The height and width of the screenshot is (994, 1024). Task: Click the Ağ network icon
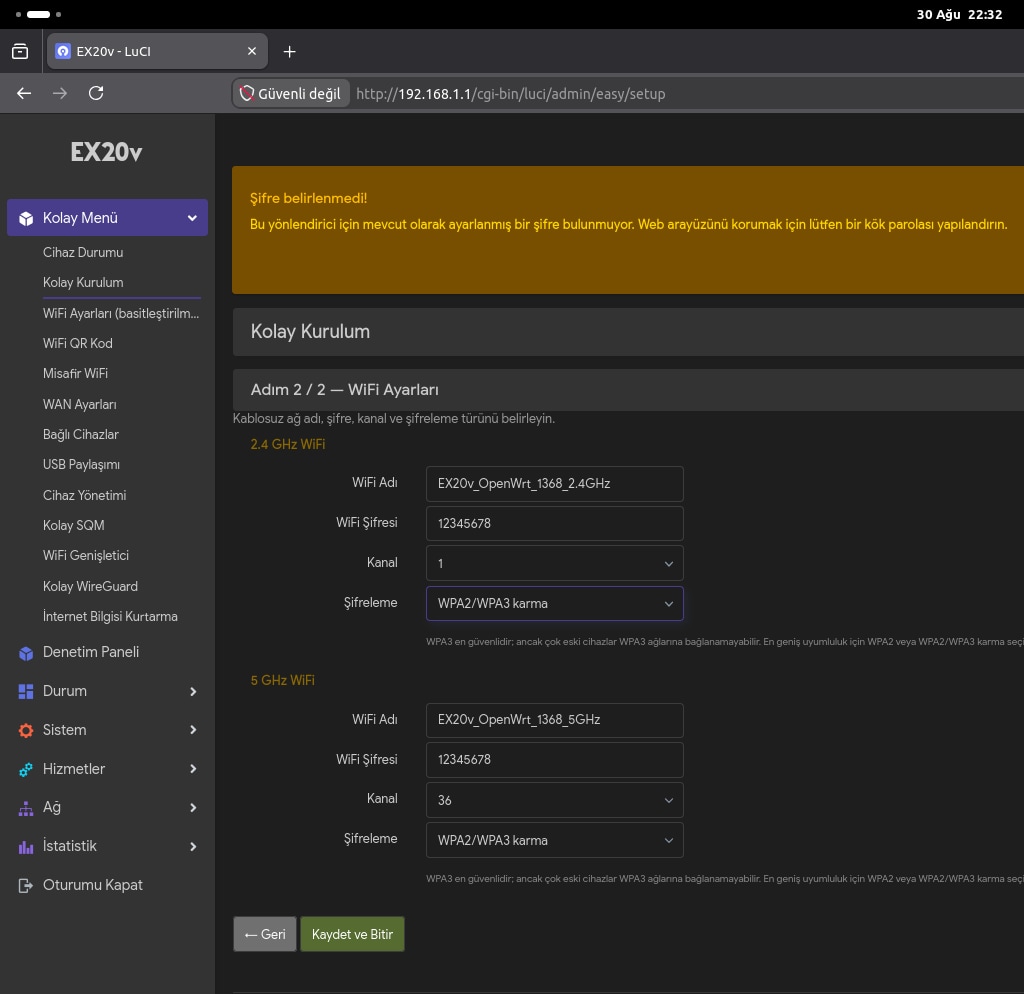click(x=26, y=809)
